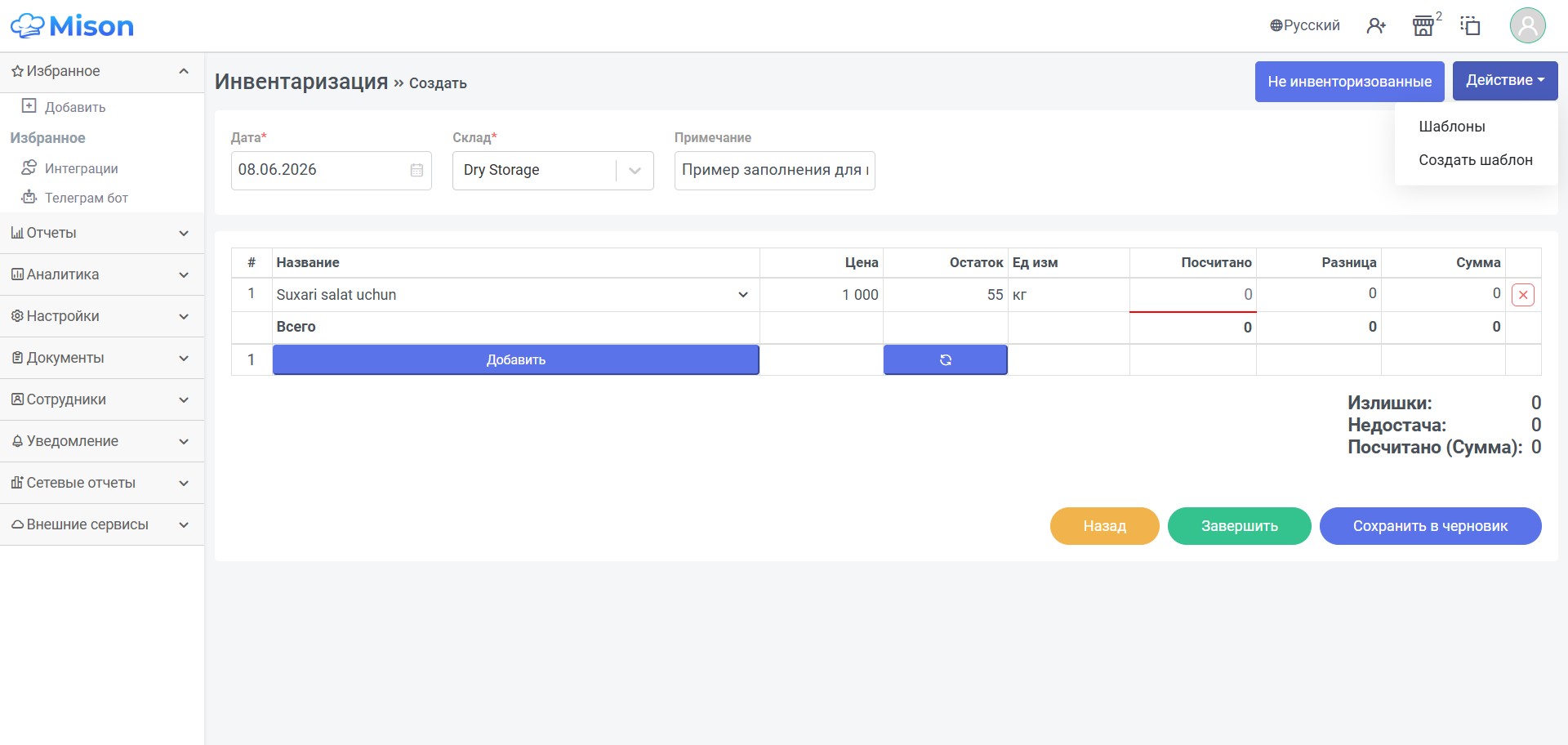The image size is (1568, 745).
Task: Open the store icon with badge 2
Action: pos(1423,26)
